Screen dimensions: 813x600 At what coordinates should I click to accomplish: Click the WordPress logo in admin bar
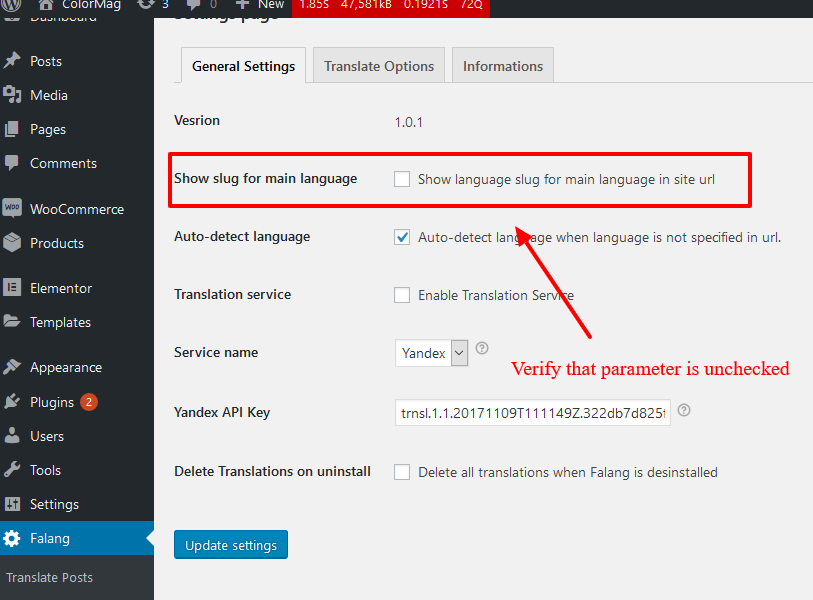tap(11, 5)
